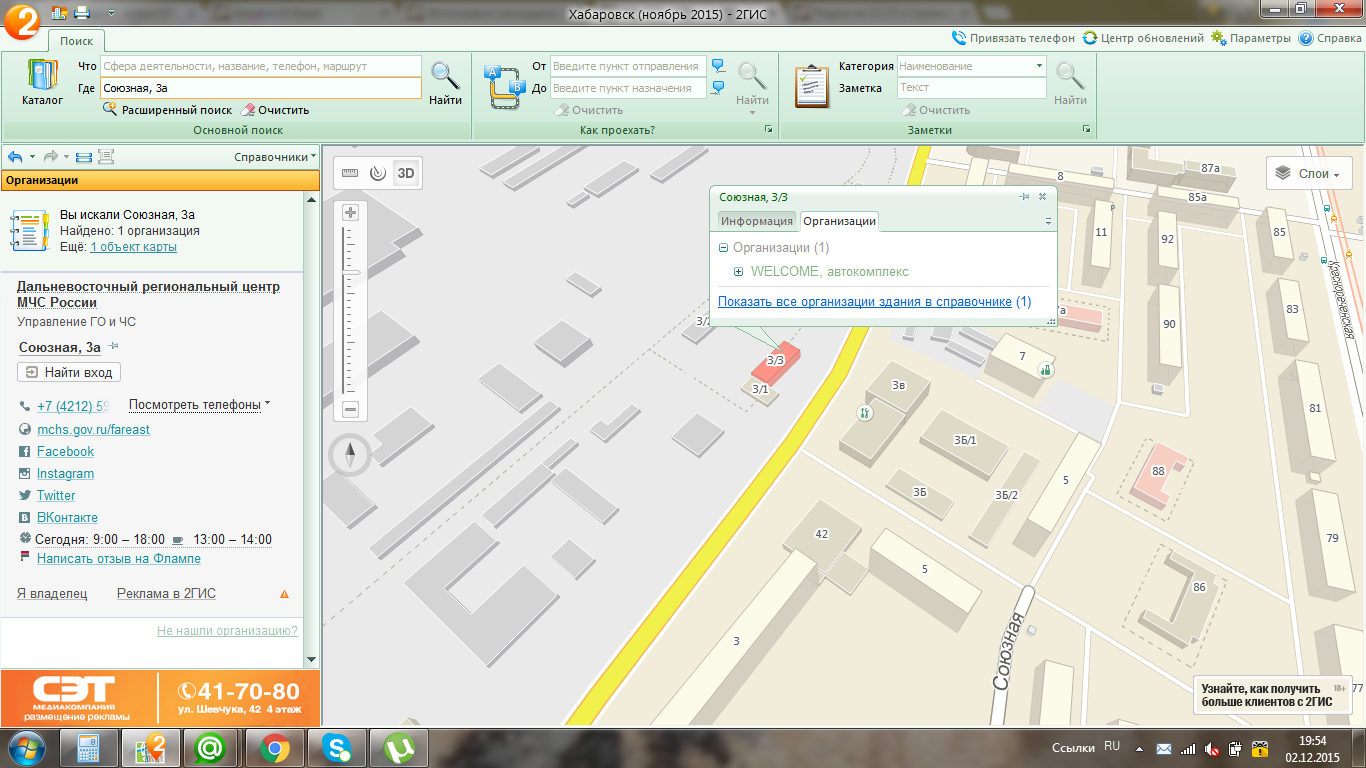
Task: Go back with the blue back arrow
Action: point(15,157)
